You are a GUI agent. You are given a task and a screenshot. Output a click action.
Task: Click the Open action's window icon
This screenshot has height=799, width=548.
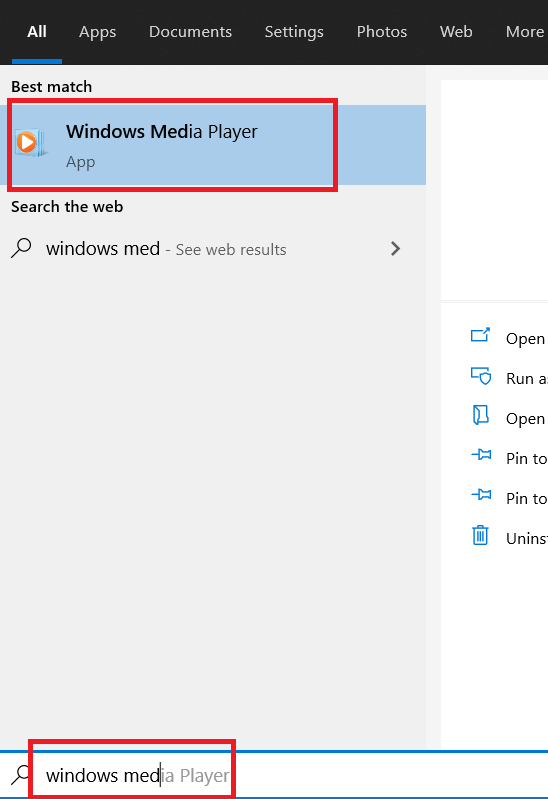[x=480, y=335]
